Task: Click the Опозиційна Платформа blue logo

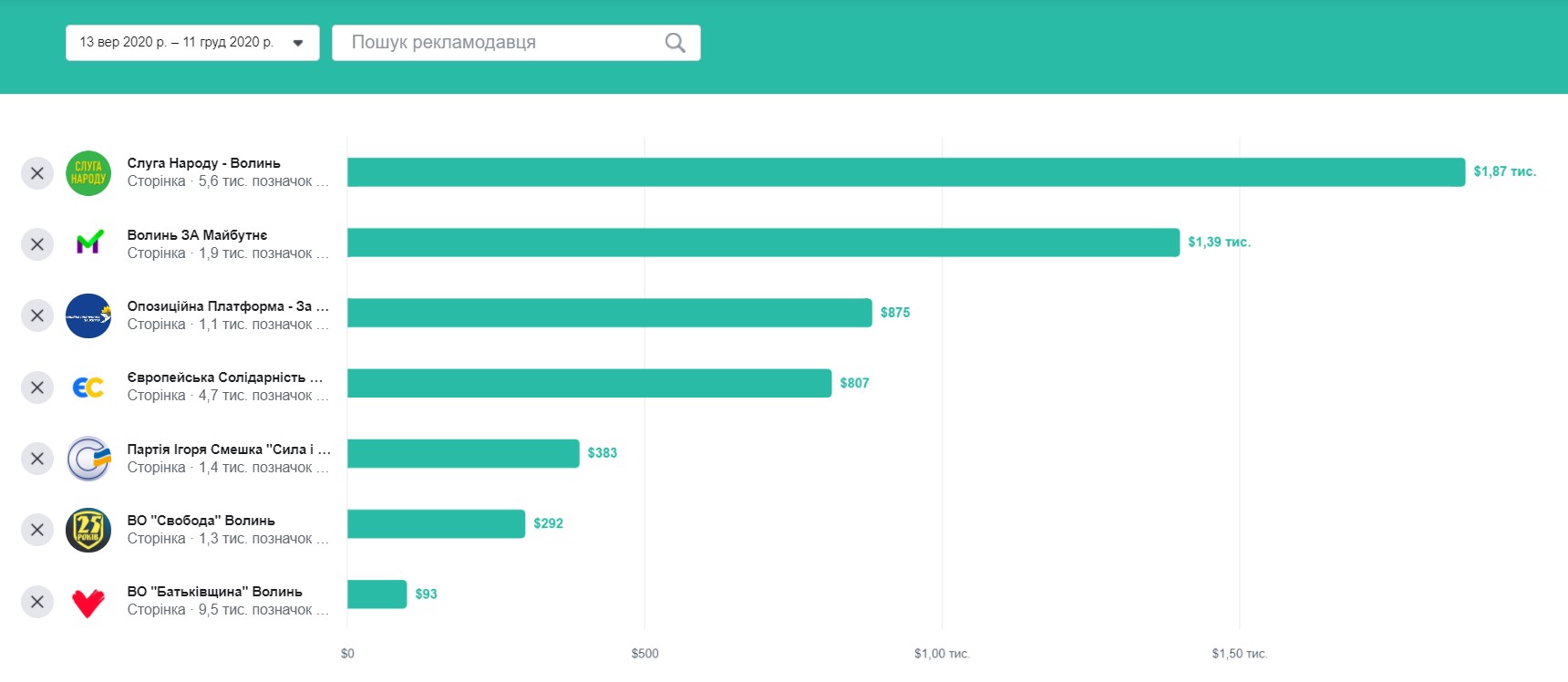Action: (x=88, y=315)
